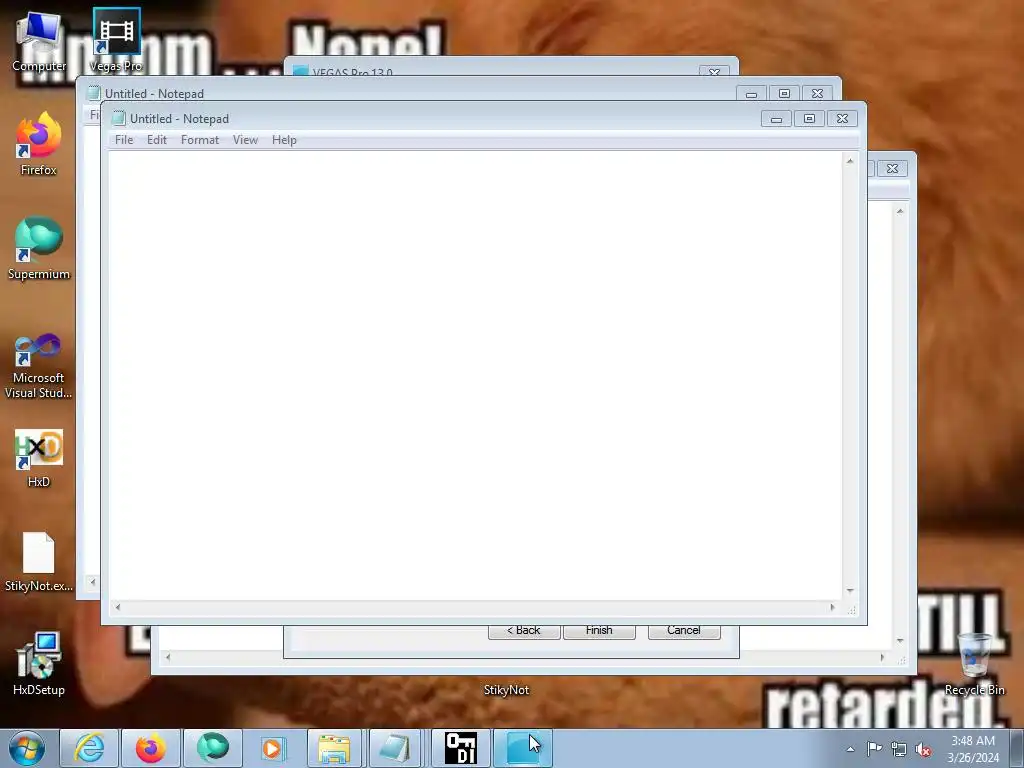Screen dimensions: 1024x768
Task: Maximize the second Notepad window behind
Action: coord(784,94)
